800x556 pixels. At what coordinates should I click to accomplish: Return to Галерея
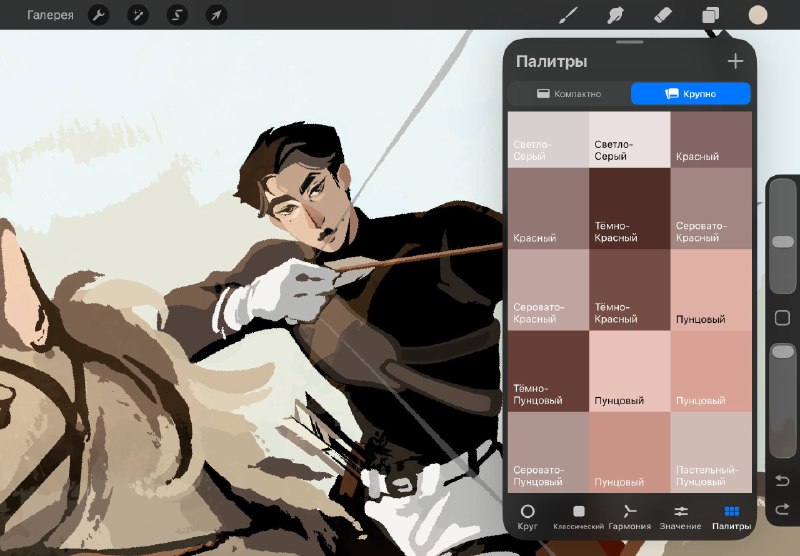50,15
